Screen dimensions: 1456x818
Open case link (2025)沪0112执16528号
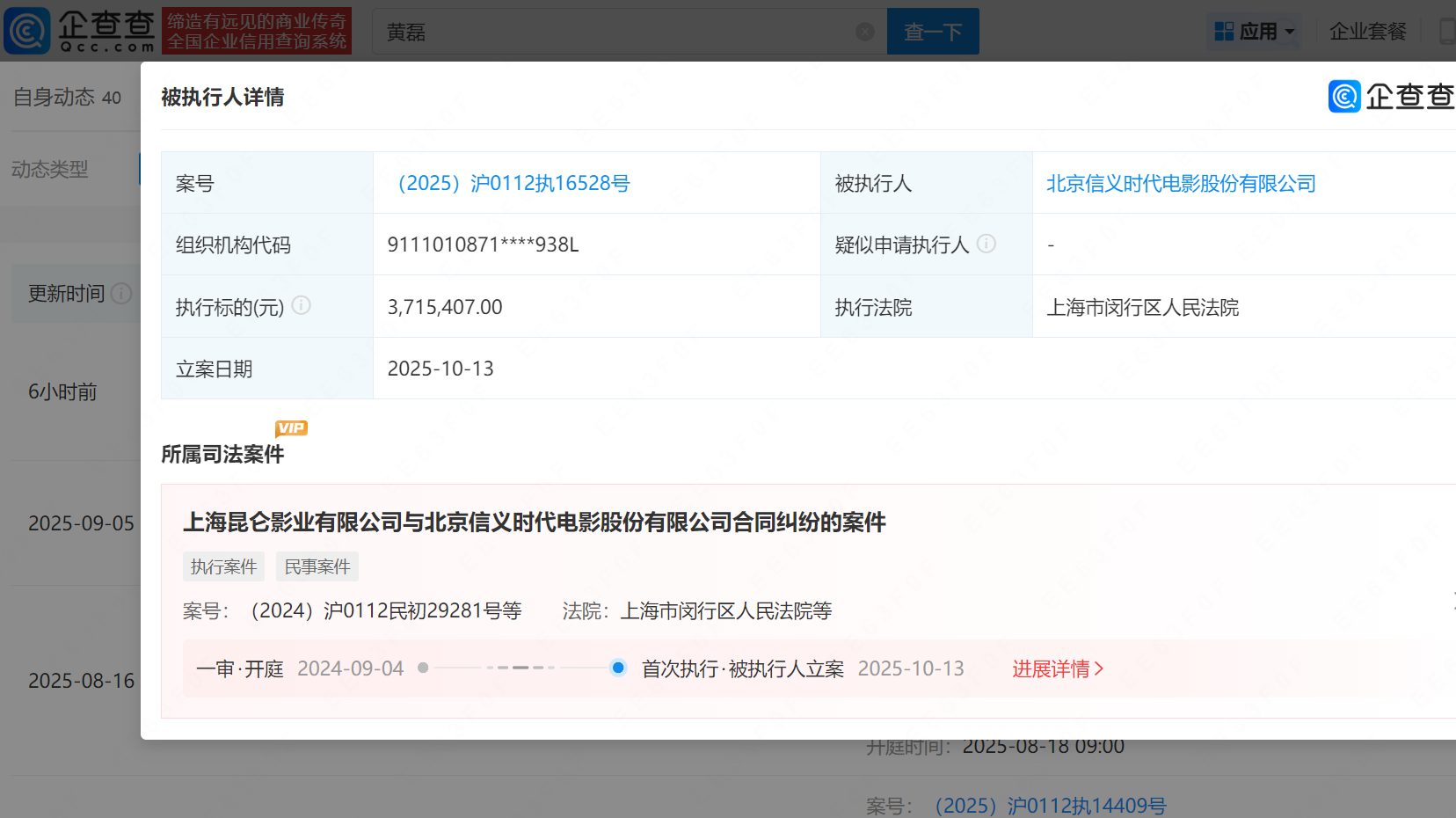coord(513,183)
